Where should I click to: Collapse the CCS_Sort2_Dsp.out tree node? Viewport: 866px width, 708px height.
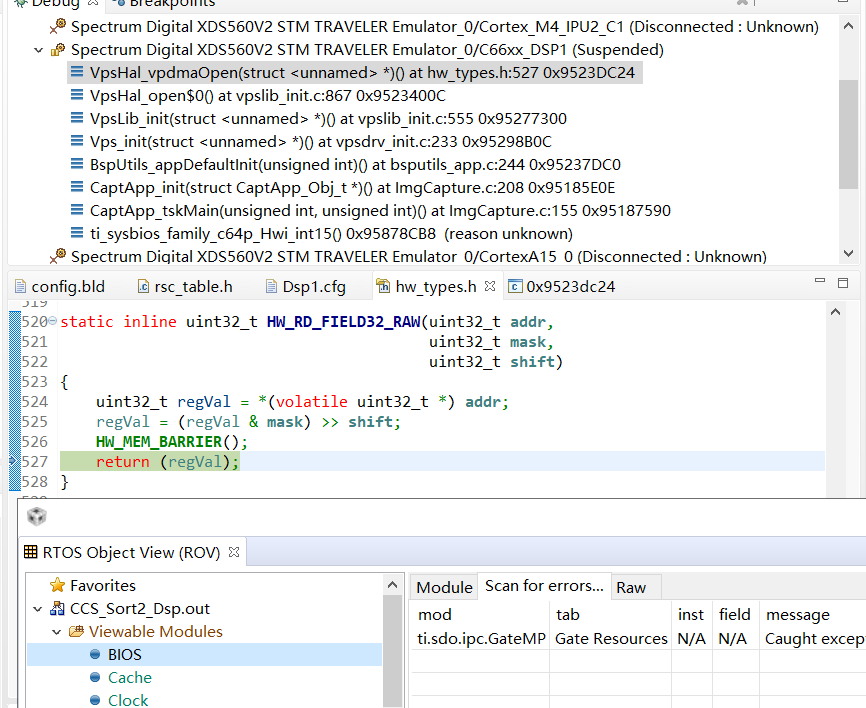pos(38,609)
